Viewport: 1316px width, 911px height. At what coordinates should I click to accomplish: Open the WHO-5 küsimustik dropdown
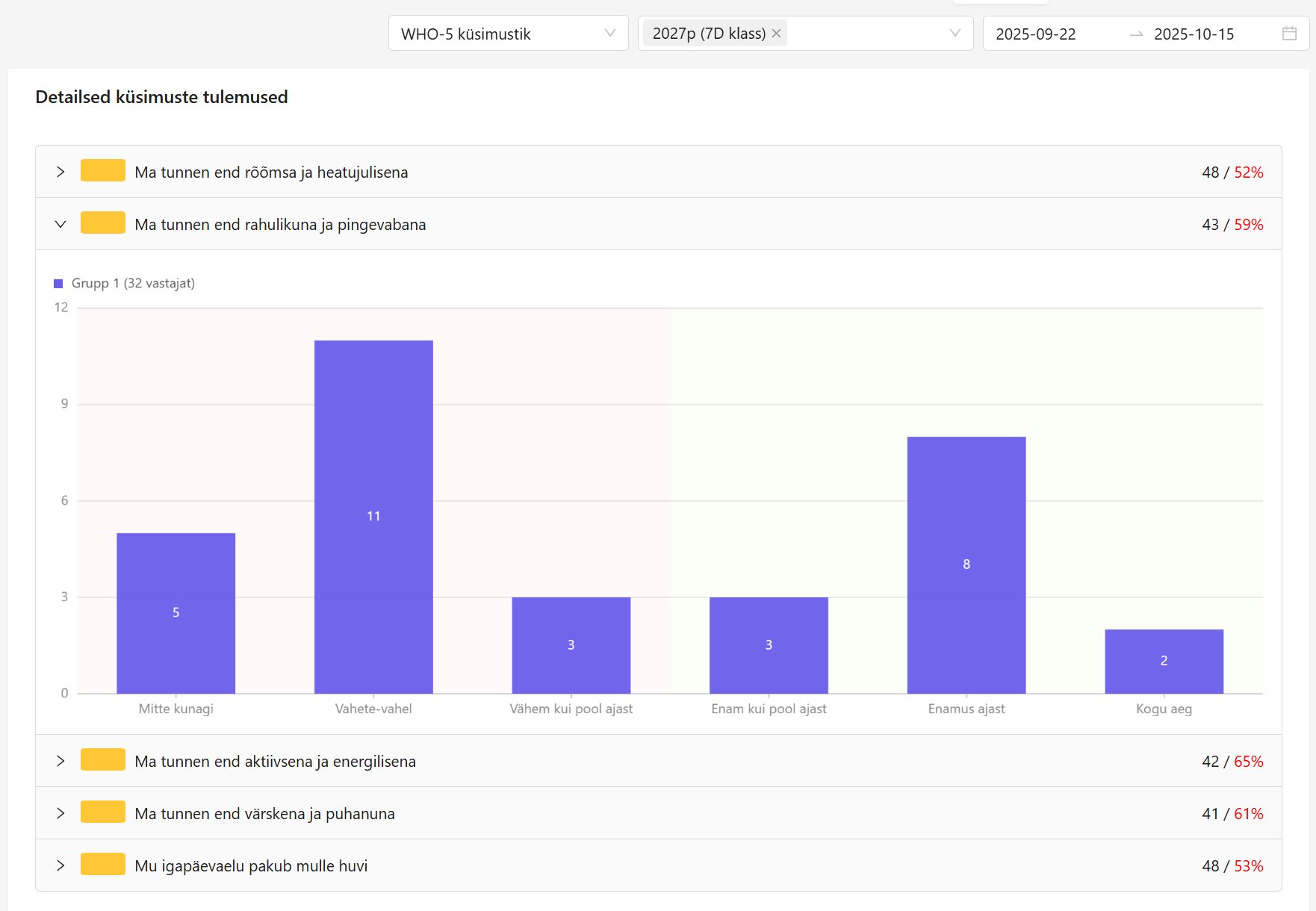click(508, 34)
